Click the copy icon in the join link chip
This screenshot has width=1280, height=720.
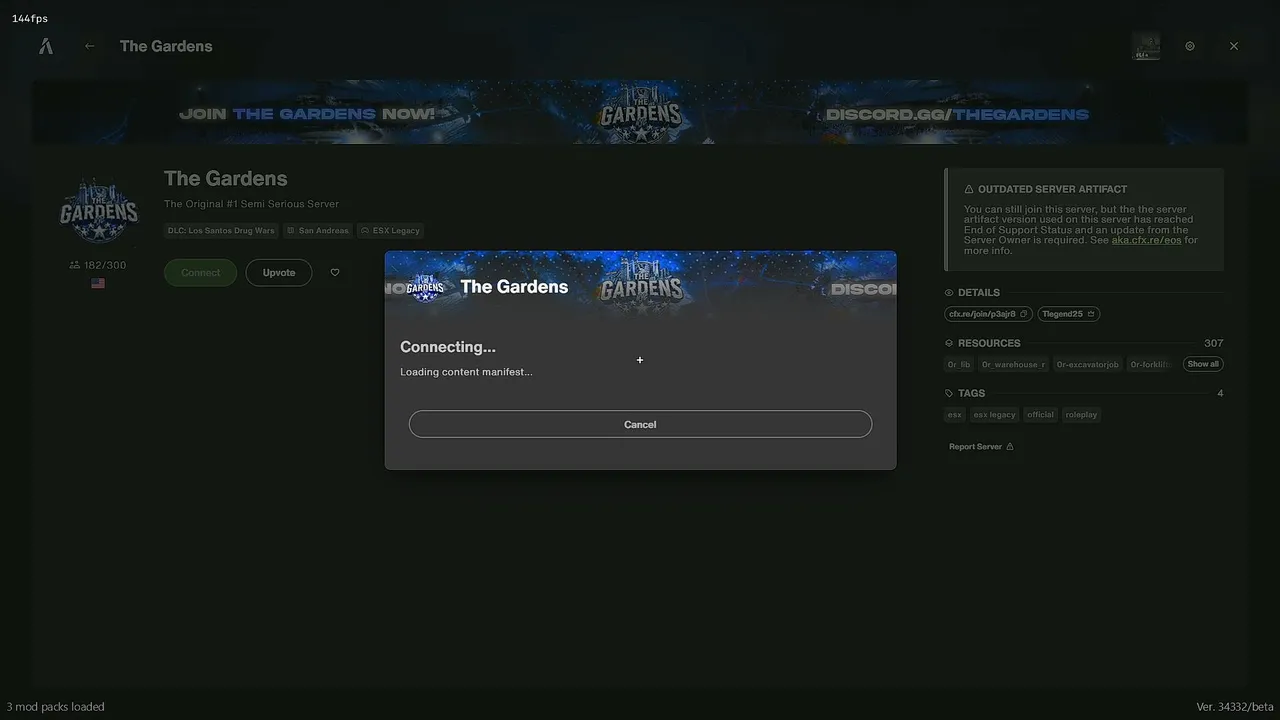(x=1023, y=314)
